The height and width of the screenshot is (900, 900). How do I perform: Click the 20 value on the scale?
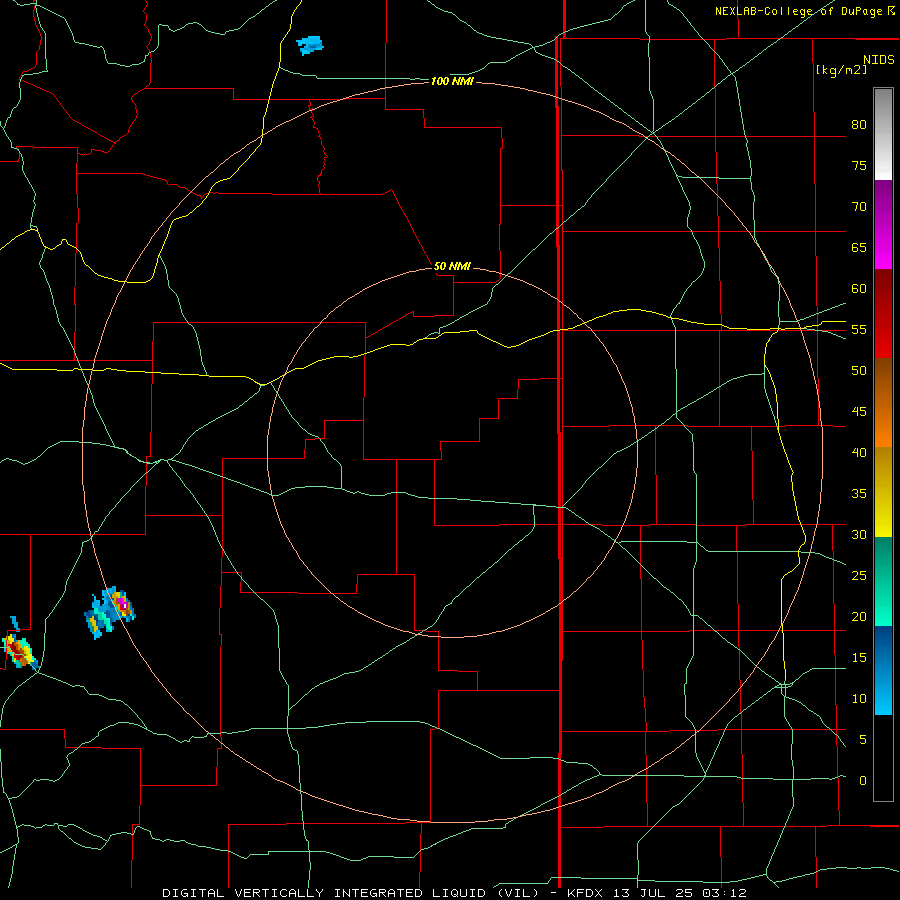click(859, 616)
